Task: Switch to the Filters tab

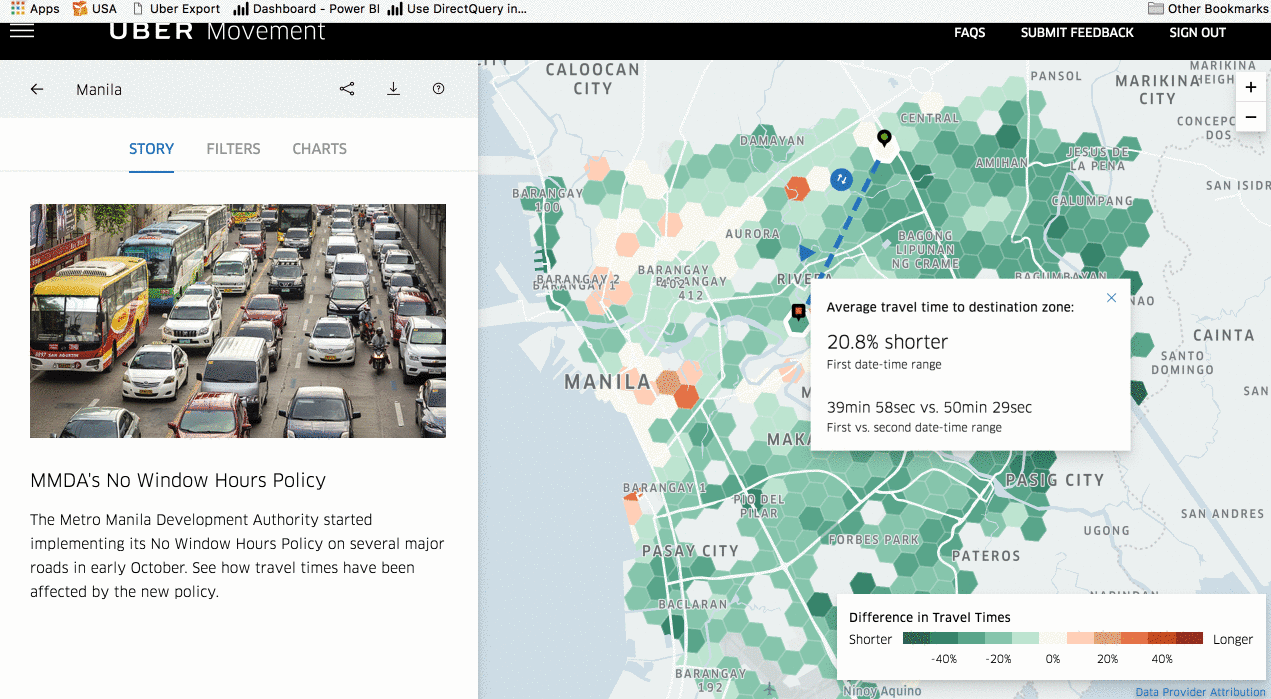Action: (233, 149)
